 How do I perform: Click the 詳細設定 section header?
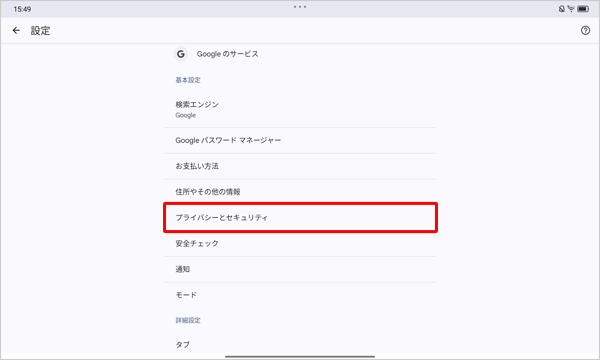tap(188, 320)
